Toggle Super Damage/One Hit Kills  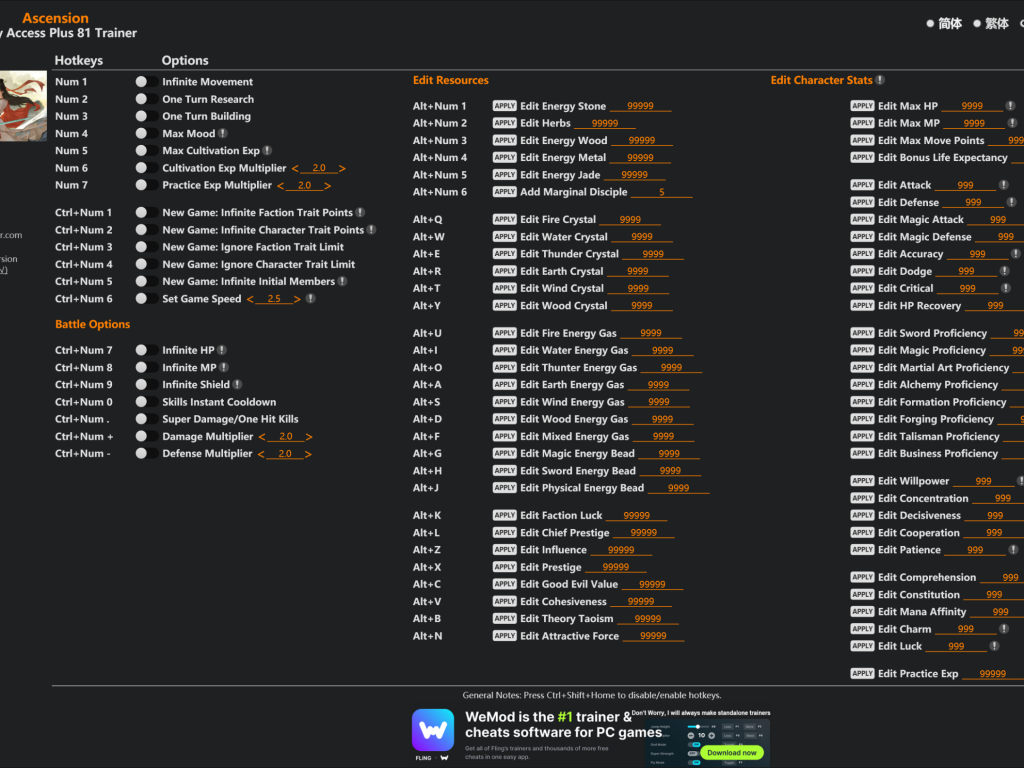(142, 420)
